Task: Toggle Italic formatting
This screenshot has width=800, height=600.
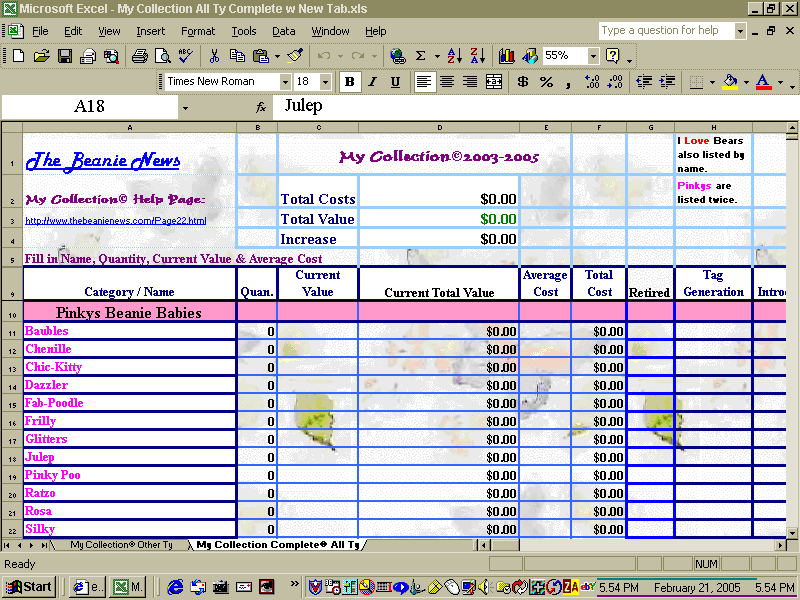Action: (x=372, y=82)
